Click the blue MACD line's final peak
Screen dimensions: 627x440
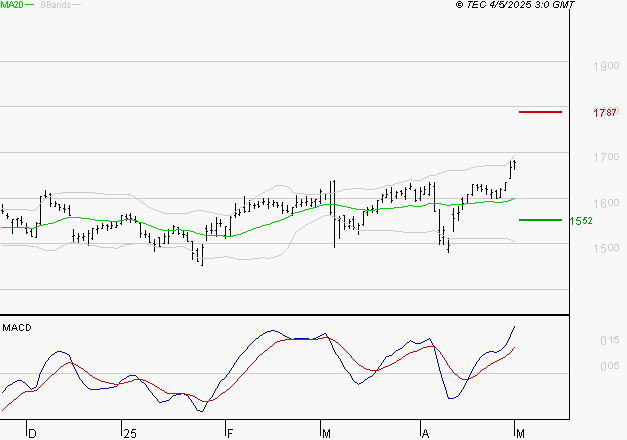tap(515, 326)
